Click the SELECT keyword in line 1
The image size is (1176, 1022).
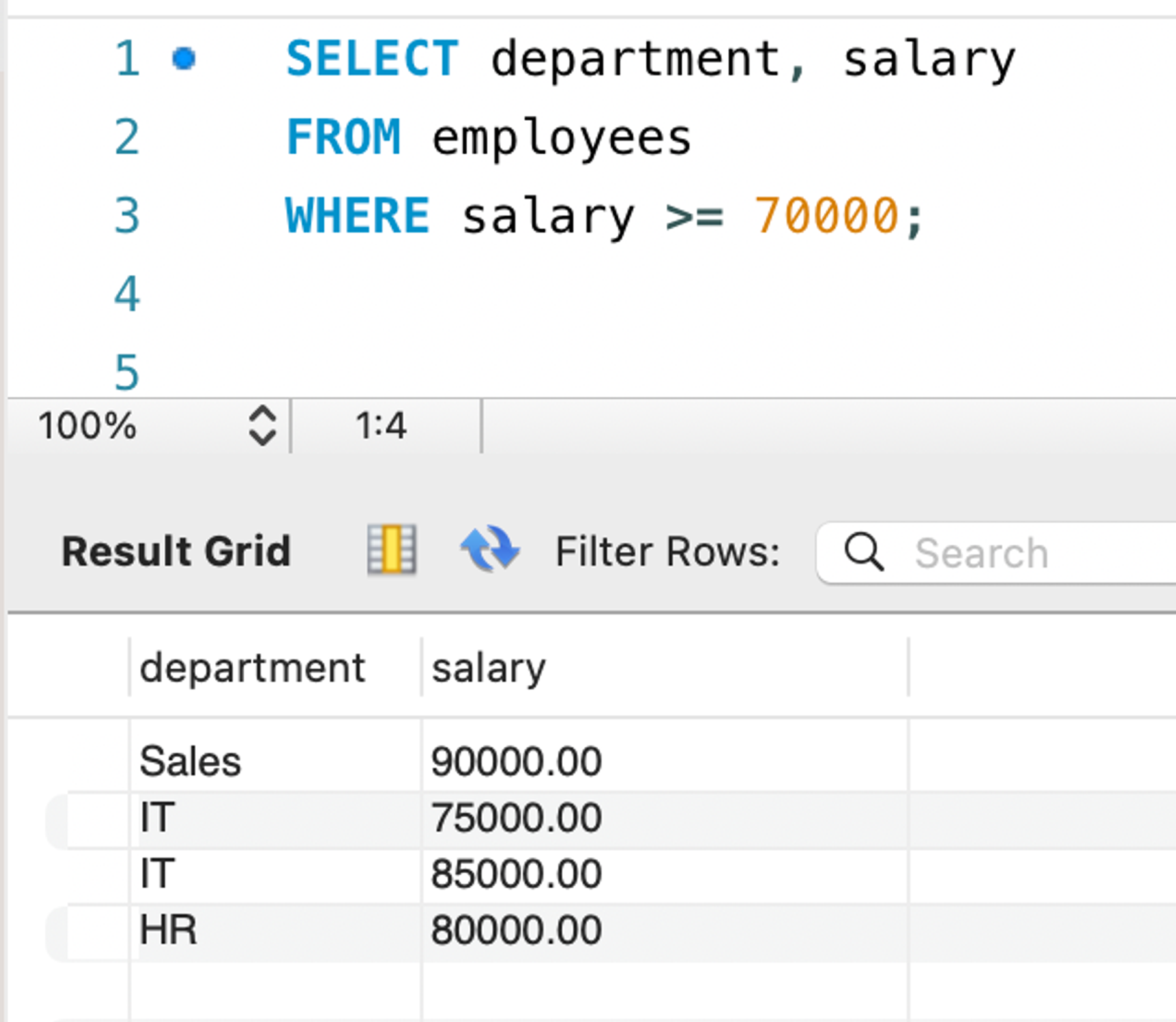(x=372, y=59)
